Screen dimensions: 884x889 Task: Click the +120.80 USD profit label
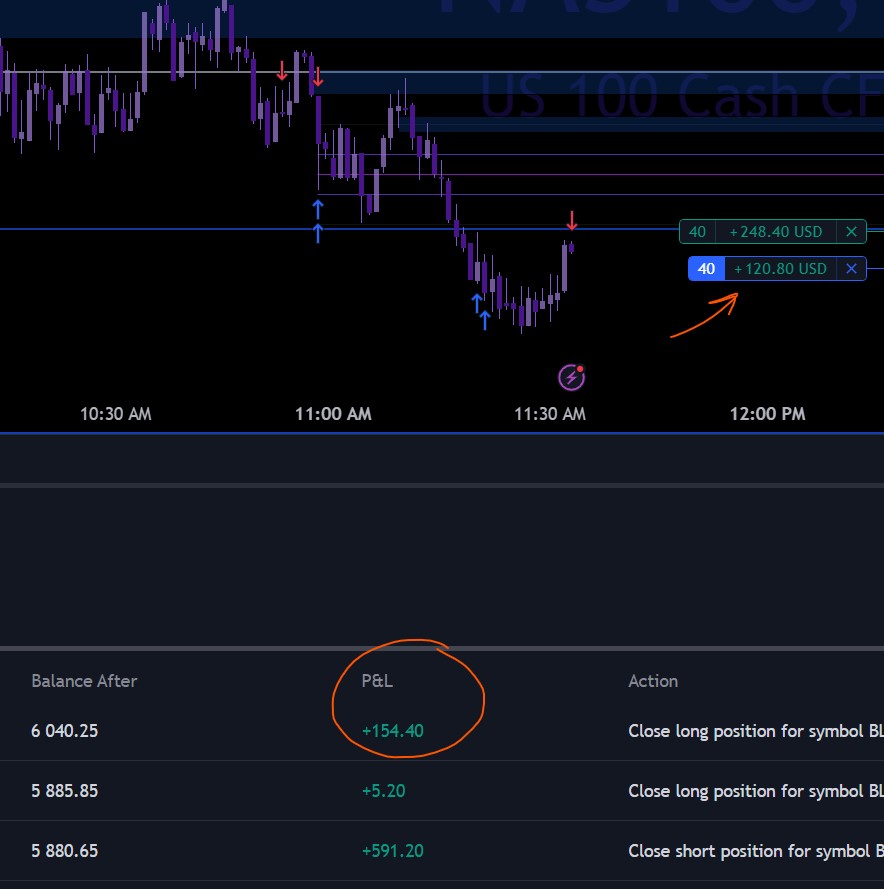[780, 268]
